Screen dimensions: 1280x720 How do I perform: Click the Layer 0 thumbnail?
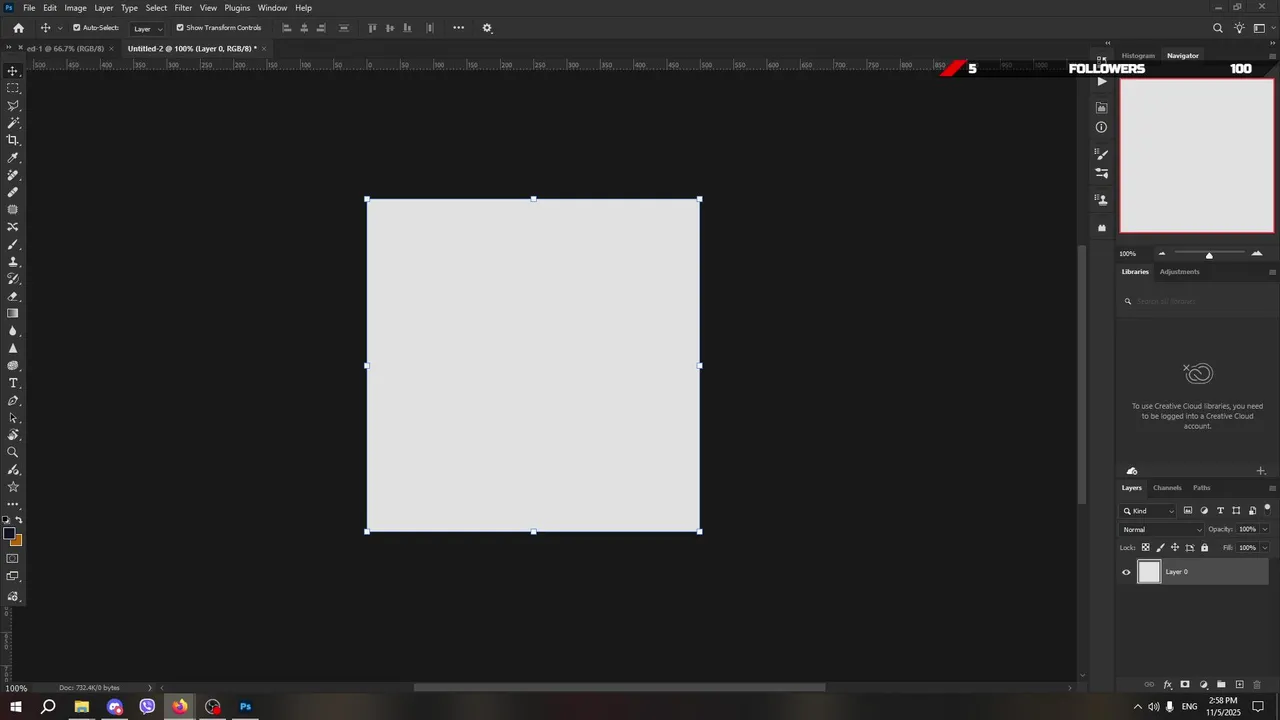[x=1149, y=572]
